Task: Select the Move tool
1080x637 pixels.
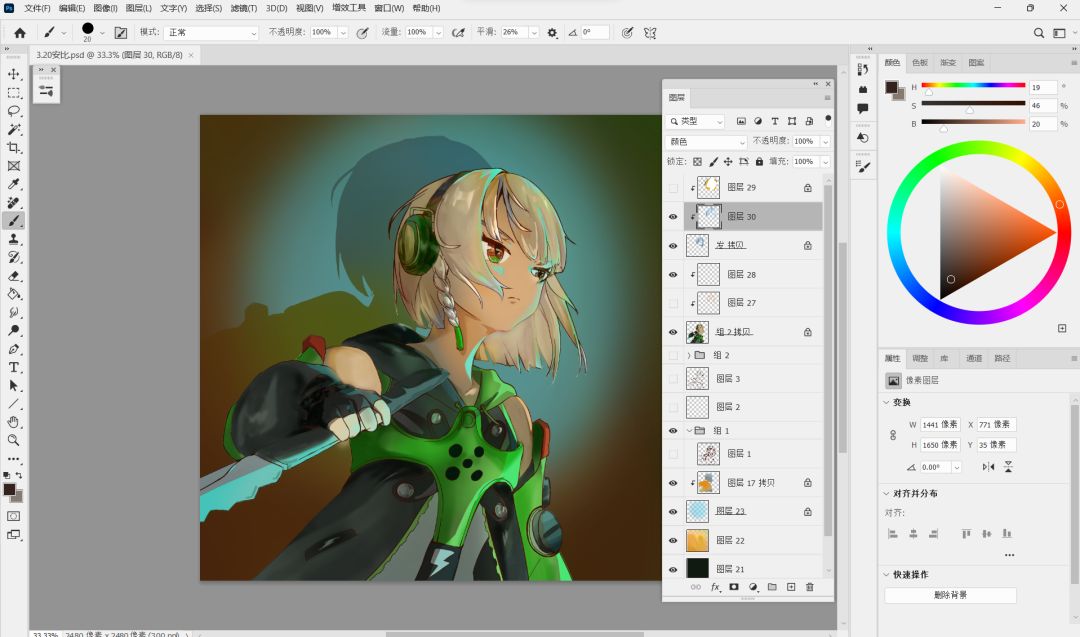Action: pos(14,74)
